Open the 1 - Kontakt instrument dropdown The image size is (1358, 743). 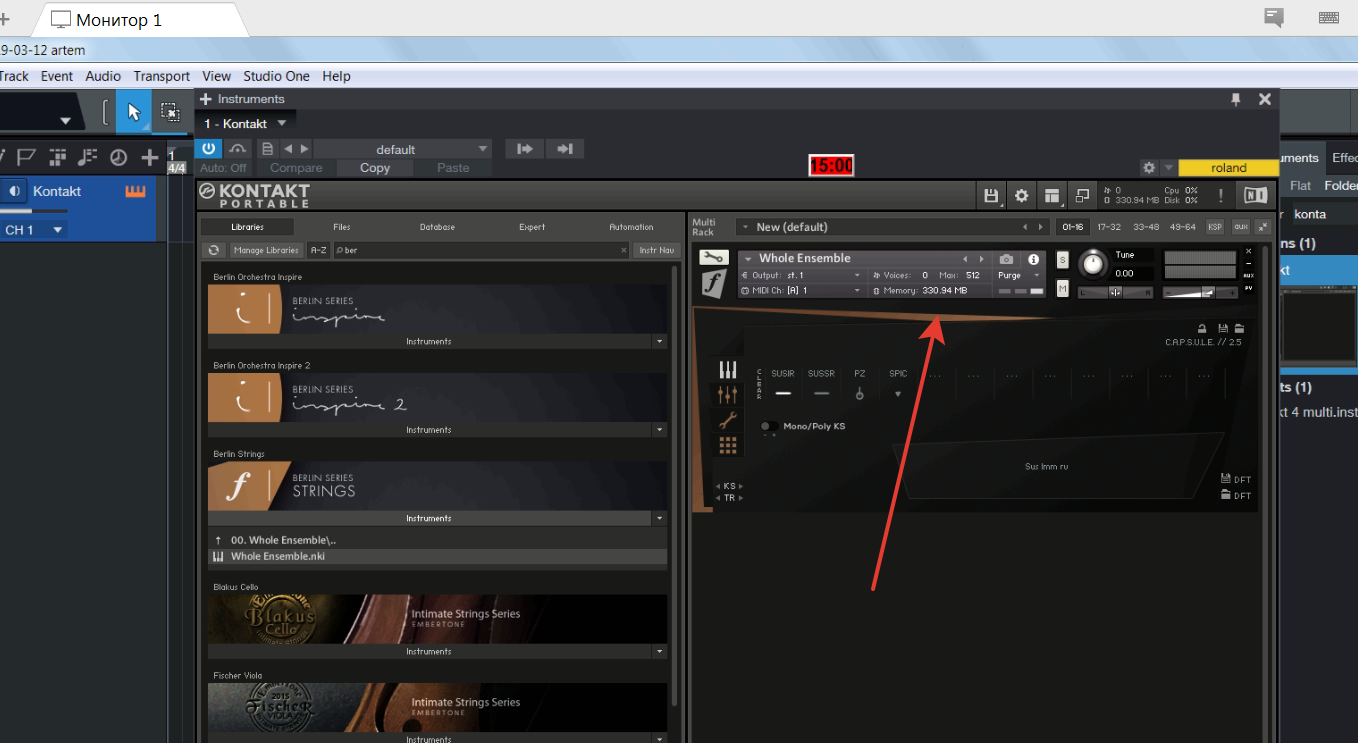pyautogui.click(x=282, y=124)
